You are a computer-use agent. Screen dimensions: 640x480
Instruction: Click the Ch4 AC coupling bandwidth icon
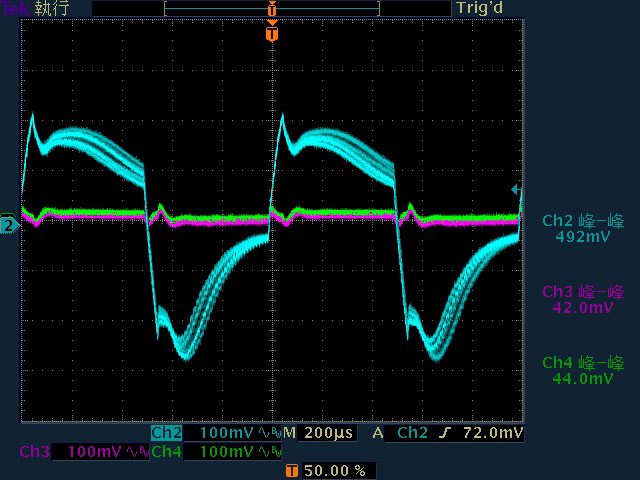coord(268,452)
